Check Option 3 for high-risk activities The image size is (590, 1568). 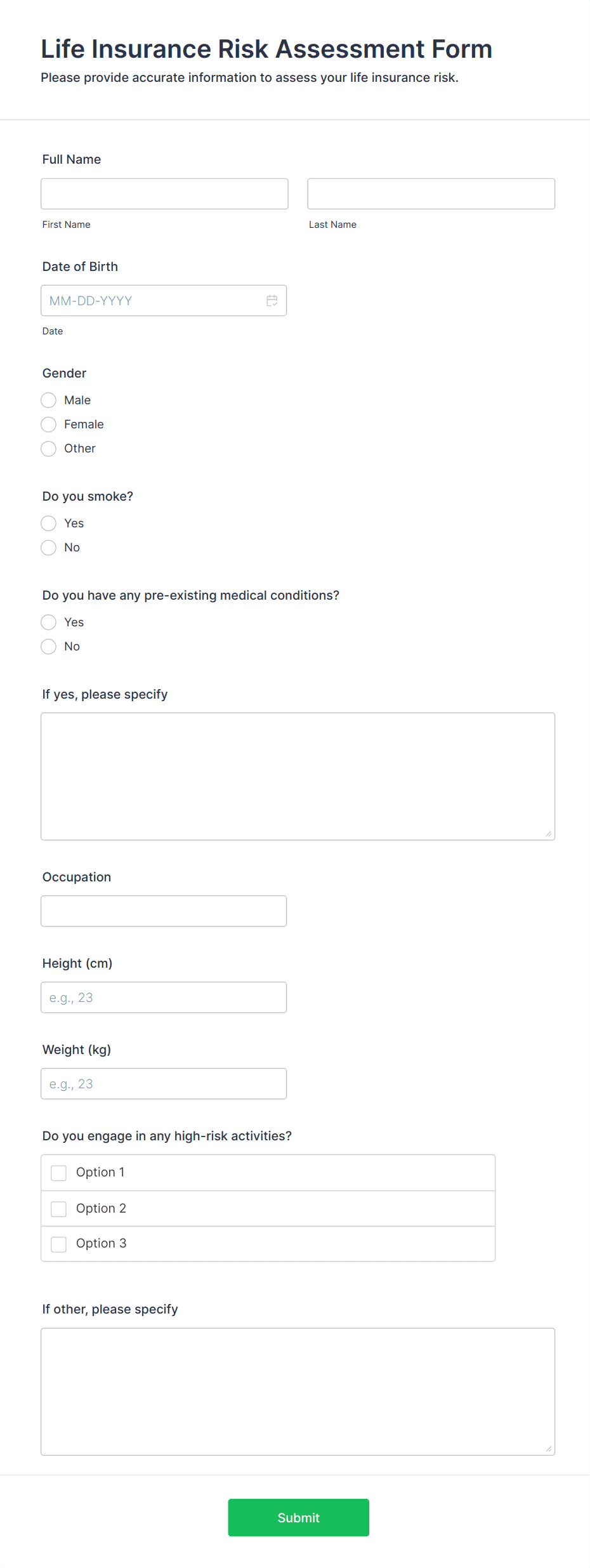[x=58, y=1243]
